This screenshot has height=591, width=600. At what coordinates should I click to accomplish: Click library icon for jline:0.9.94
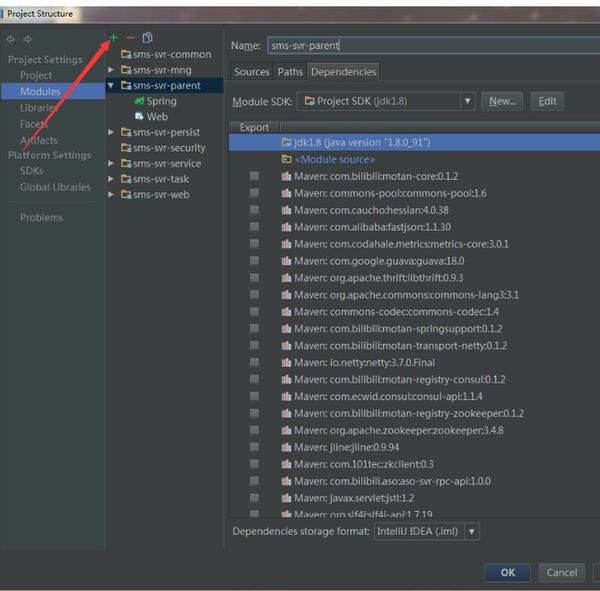tap(286, 447)
